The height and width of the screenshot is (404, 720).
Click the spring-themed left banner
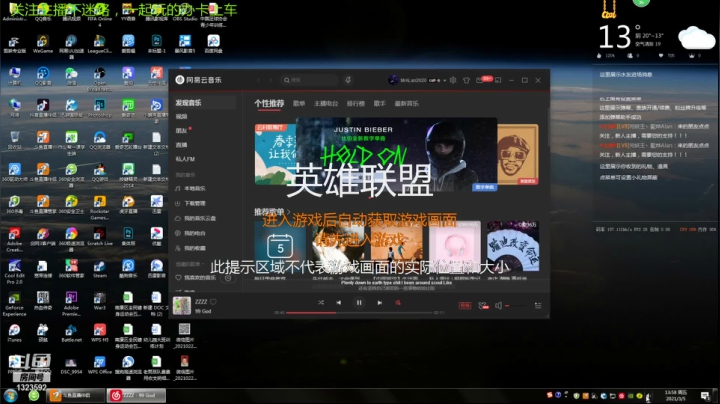click(276, 154)
